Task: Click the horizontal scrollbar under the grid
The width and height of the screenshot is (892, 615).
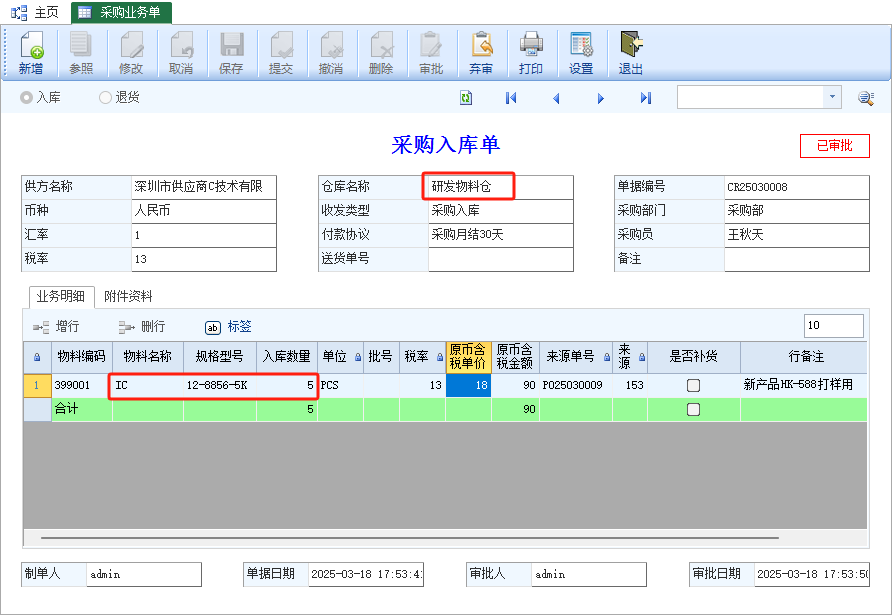Action: tap(410, 538)
